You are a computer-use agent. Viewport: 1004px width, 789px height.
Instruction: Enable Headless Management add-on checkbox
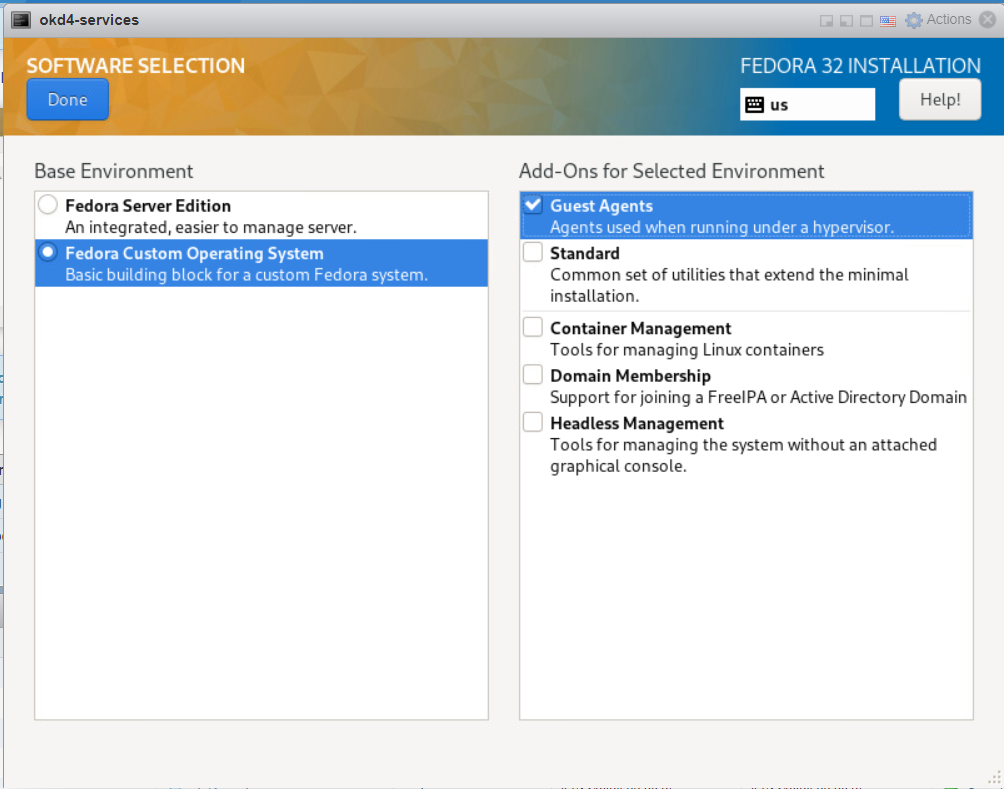tap(533, 423)
